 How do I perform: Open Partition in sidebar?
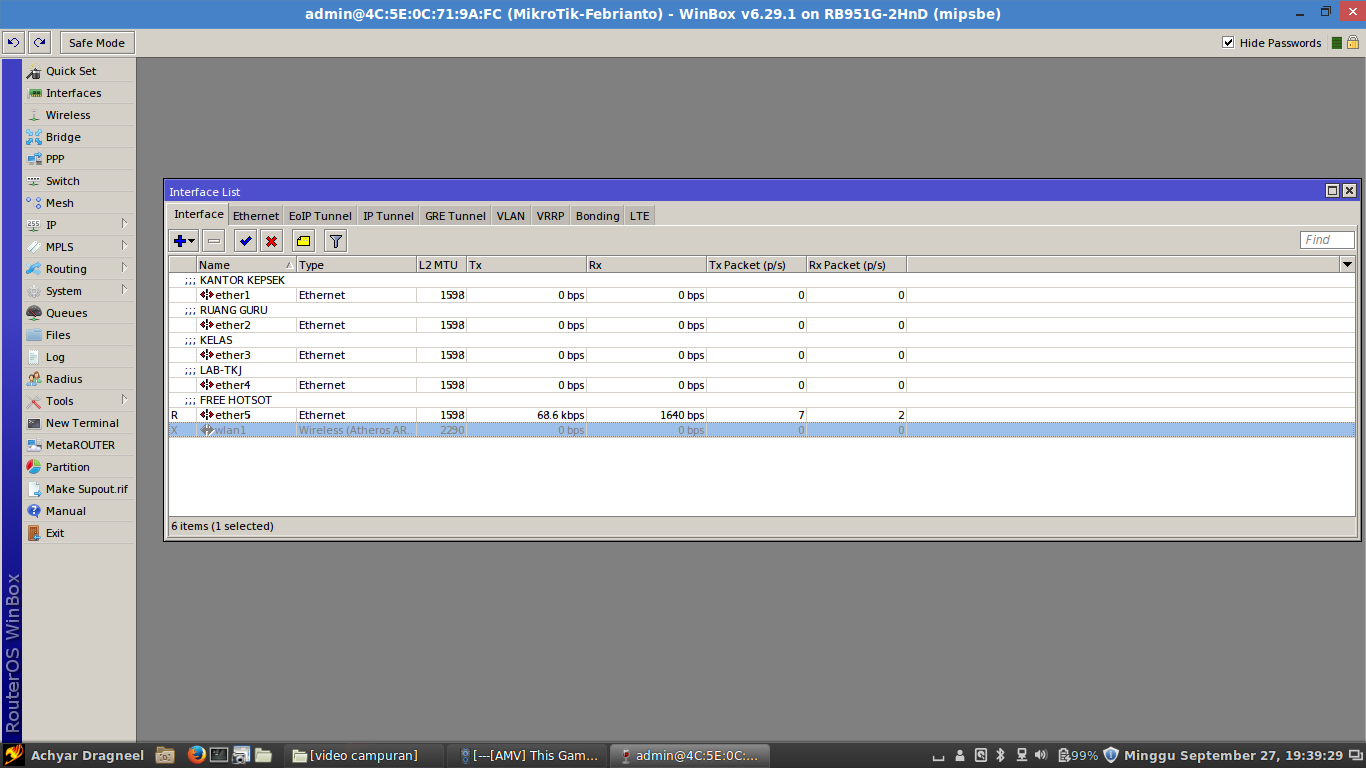[x=78, y=467]
